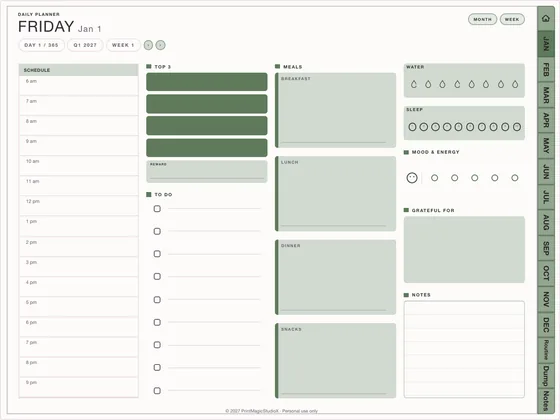Open the FEB month tab
Viewport: 560px width, 420px height.
546,69
